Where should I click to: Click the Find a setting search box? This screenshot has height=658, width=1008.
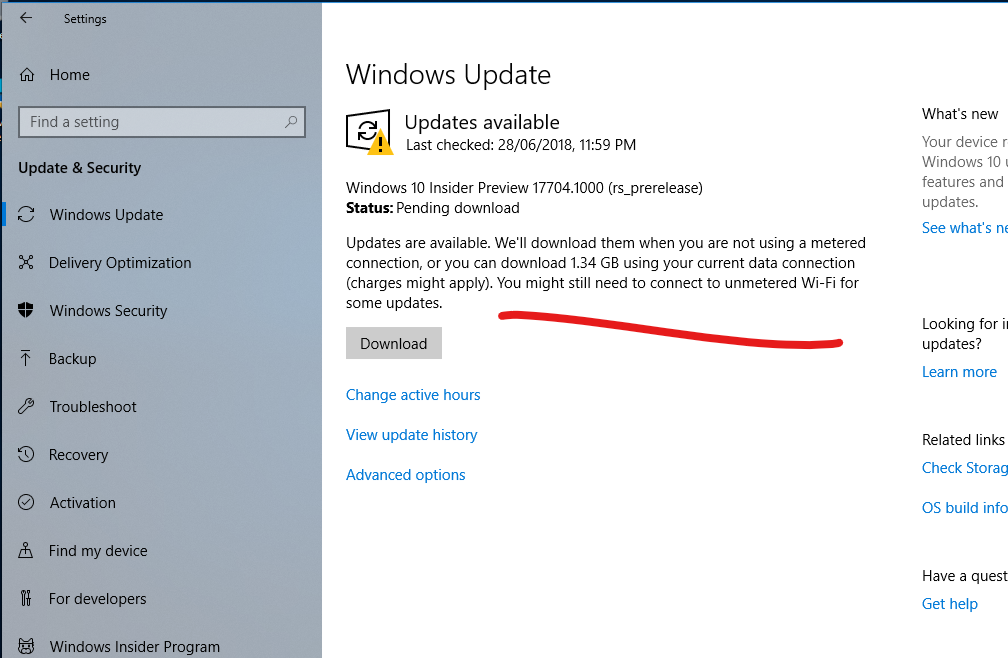(162, 121)
